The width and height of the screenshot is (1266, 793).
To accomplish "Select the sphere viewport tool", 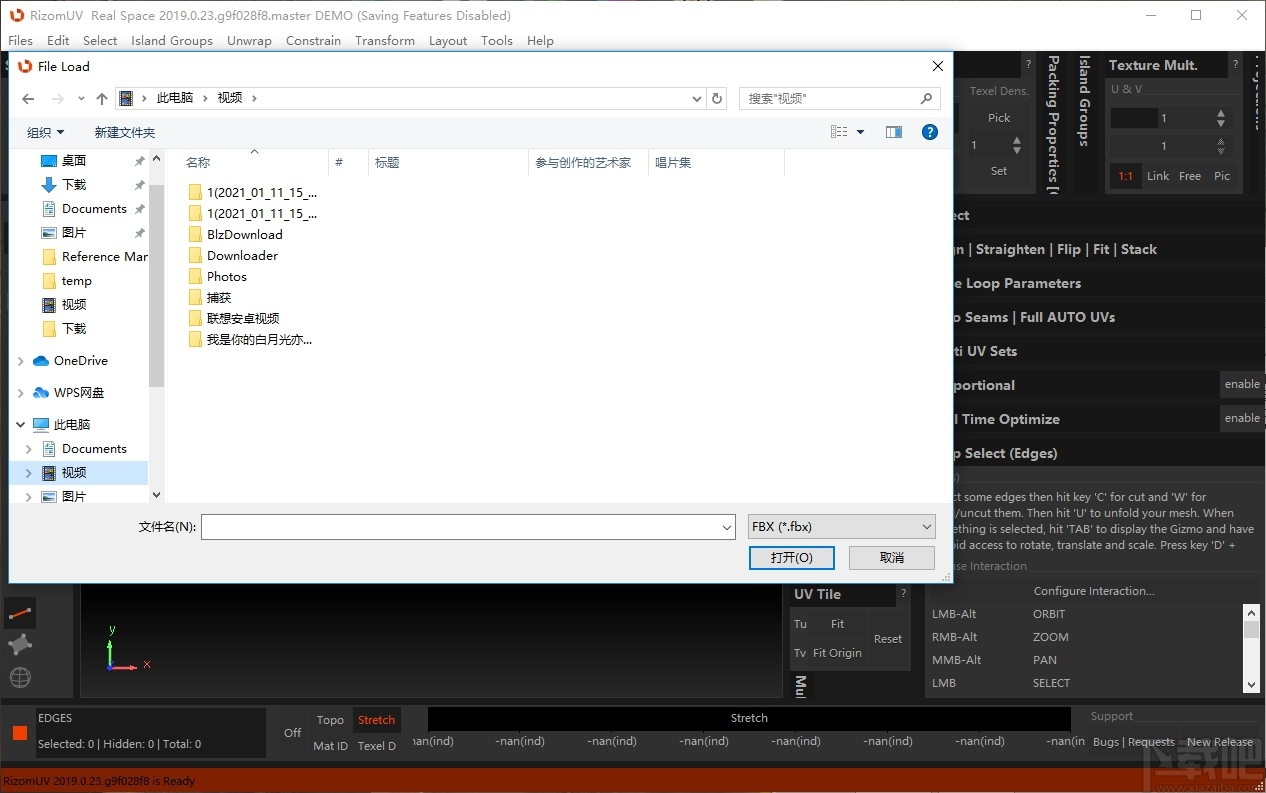I will 20,677.
